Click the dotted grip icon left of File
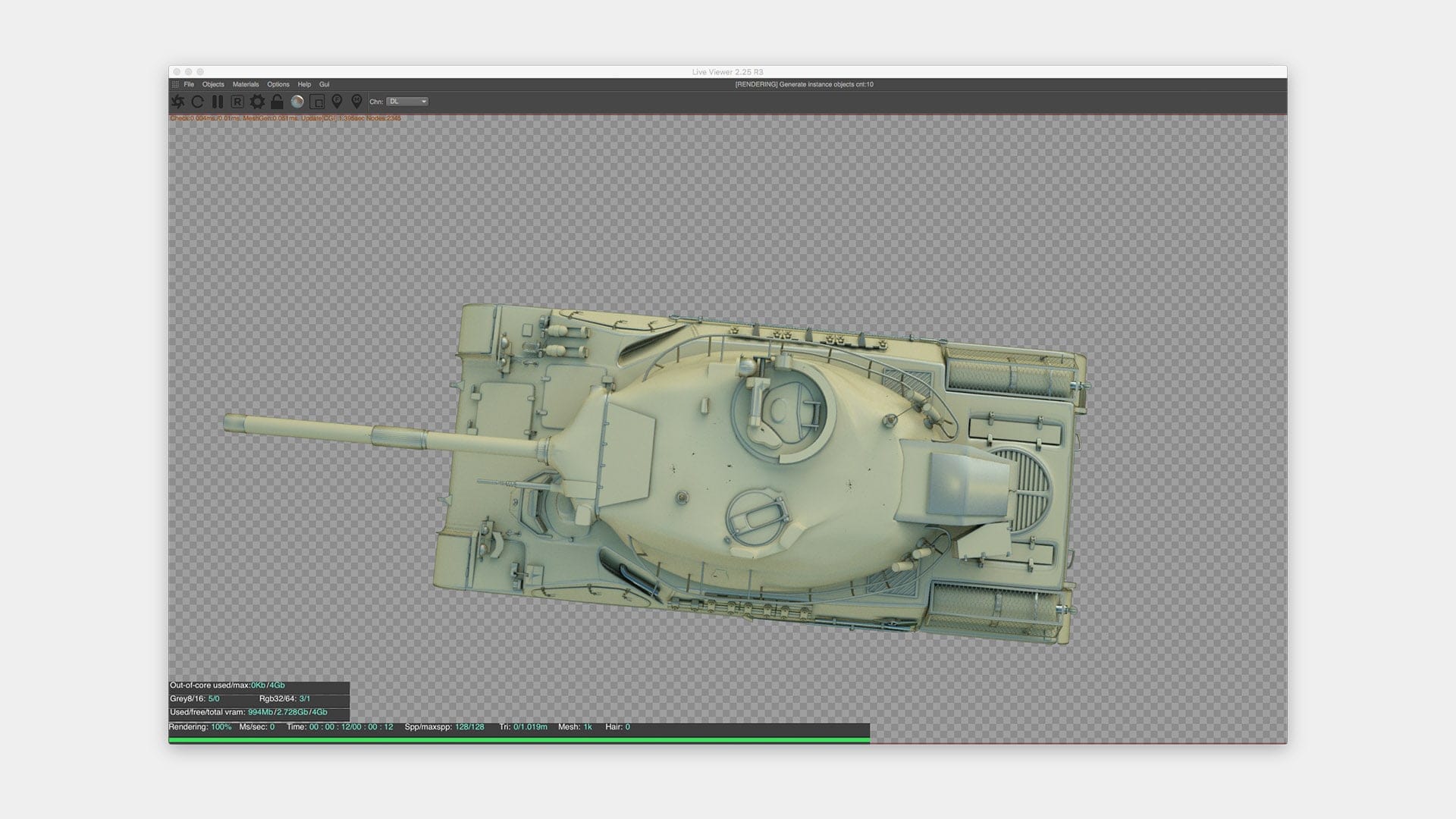The width and height of the screenshot is (1456, 819). (x=175, y=84)
